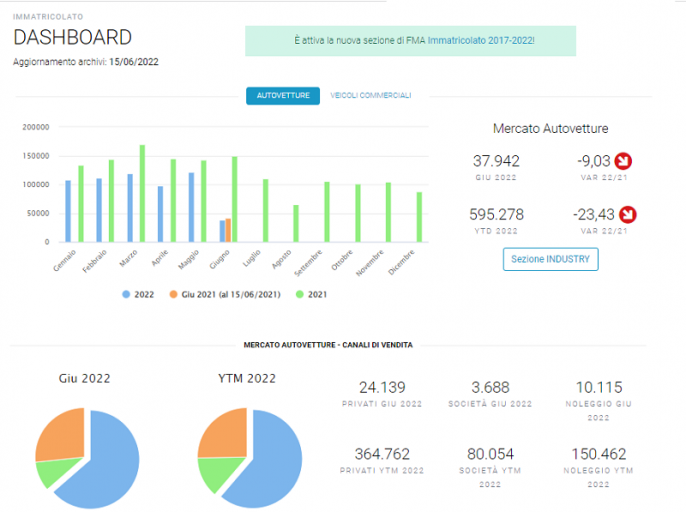Image resolution: width=686 pixels, height=512 pixels.
Task: Click the 364.762 Privati YTM value
Action: click(382, 454)
